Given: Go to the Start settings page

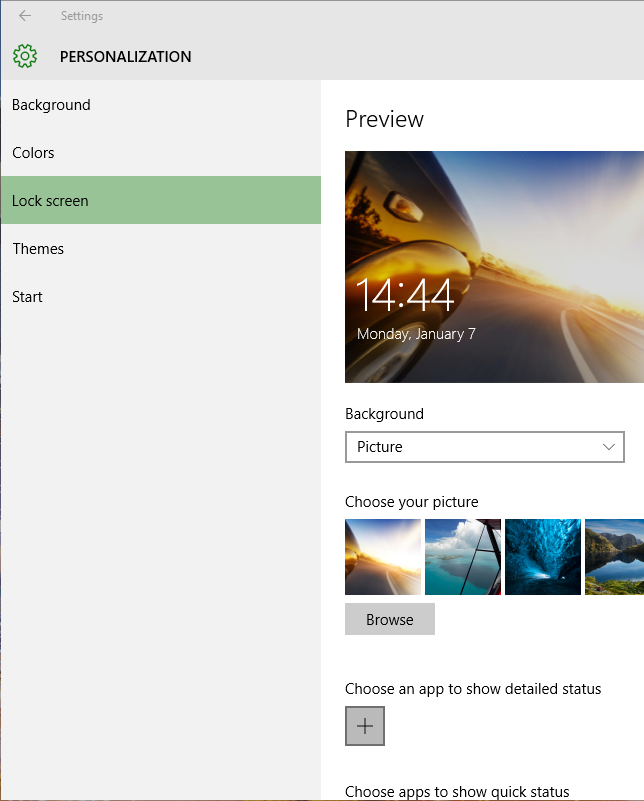Looking at the screenshot, I should pos(161,296).
